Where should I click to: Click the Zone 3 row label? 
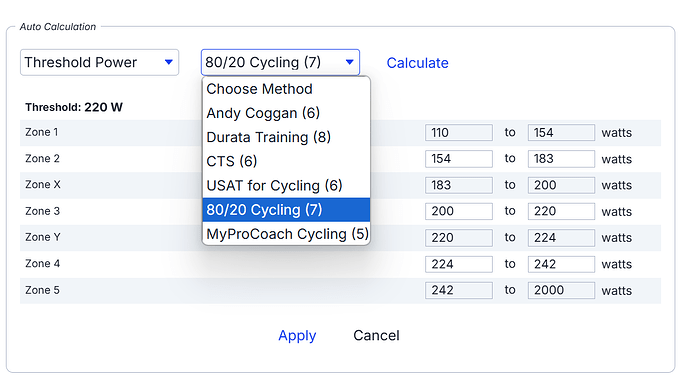pyautogui.click(x=42, y=211)
